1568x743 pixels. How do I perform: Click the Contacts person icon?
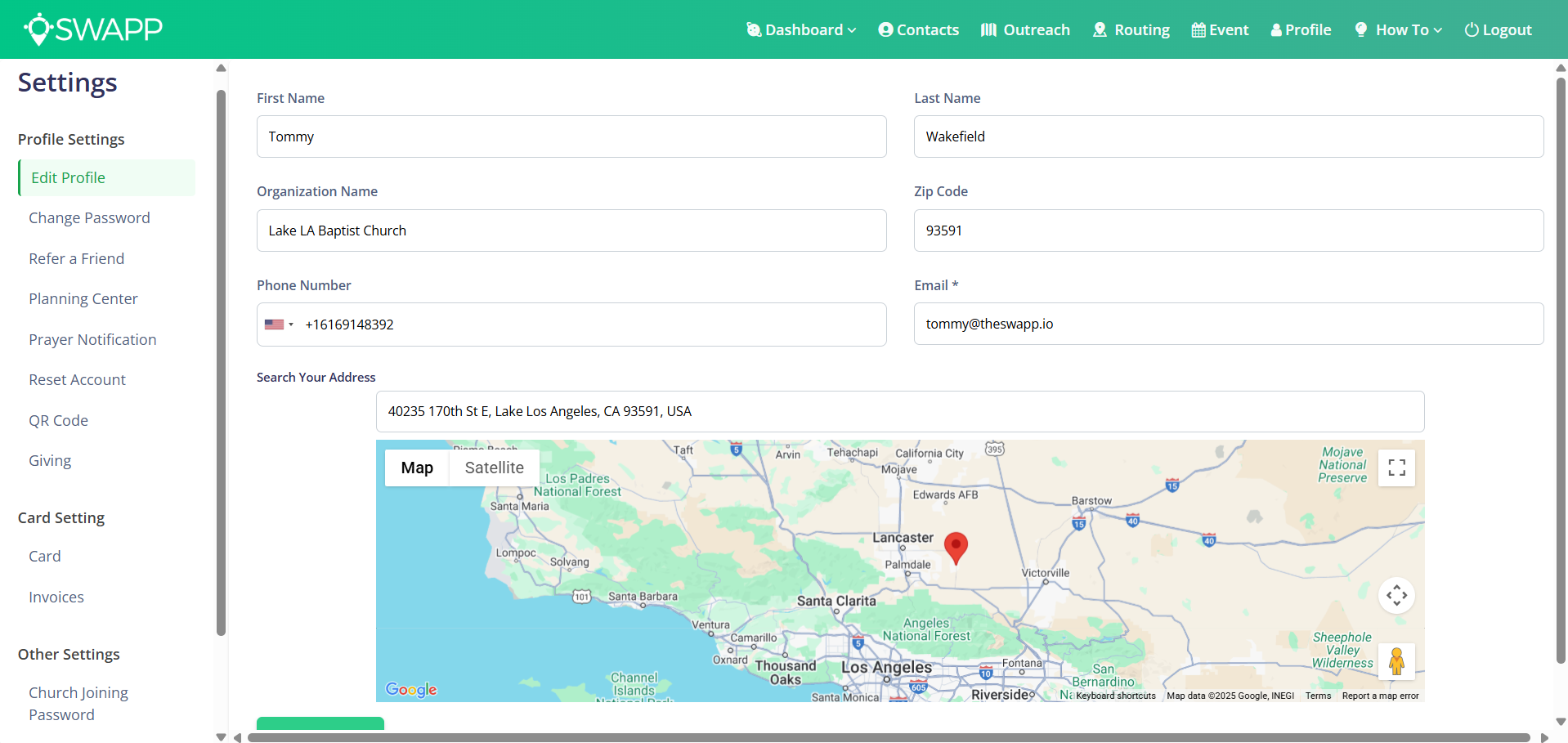click(x=886, y=29)
